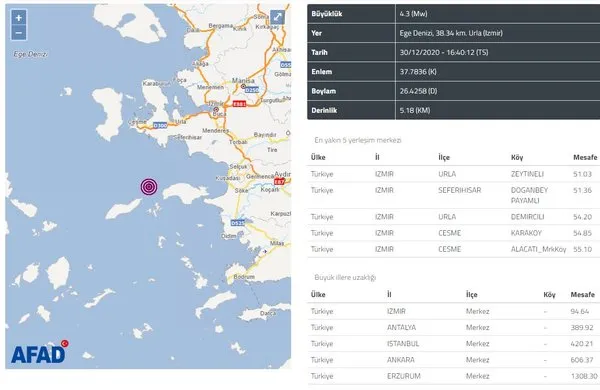This screenshot has width=600, height=390.
Task: Click the ANKARA row in big cities table
Action: point(453,360)
